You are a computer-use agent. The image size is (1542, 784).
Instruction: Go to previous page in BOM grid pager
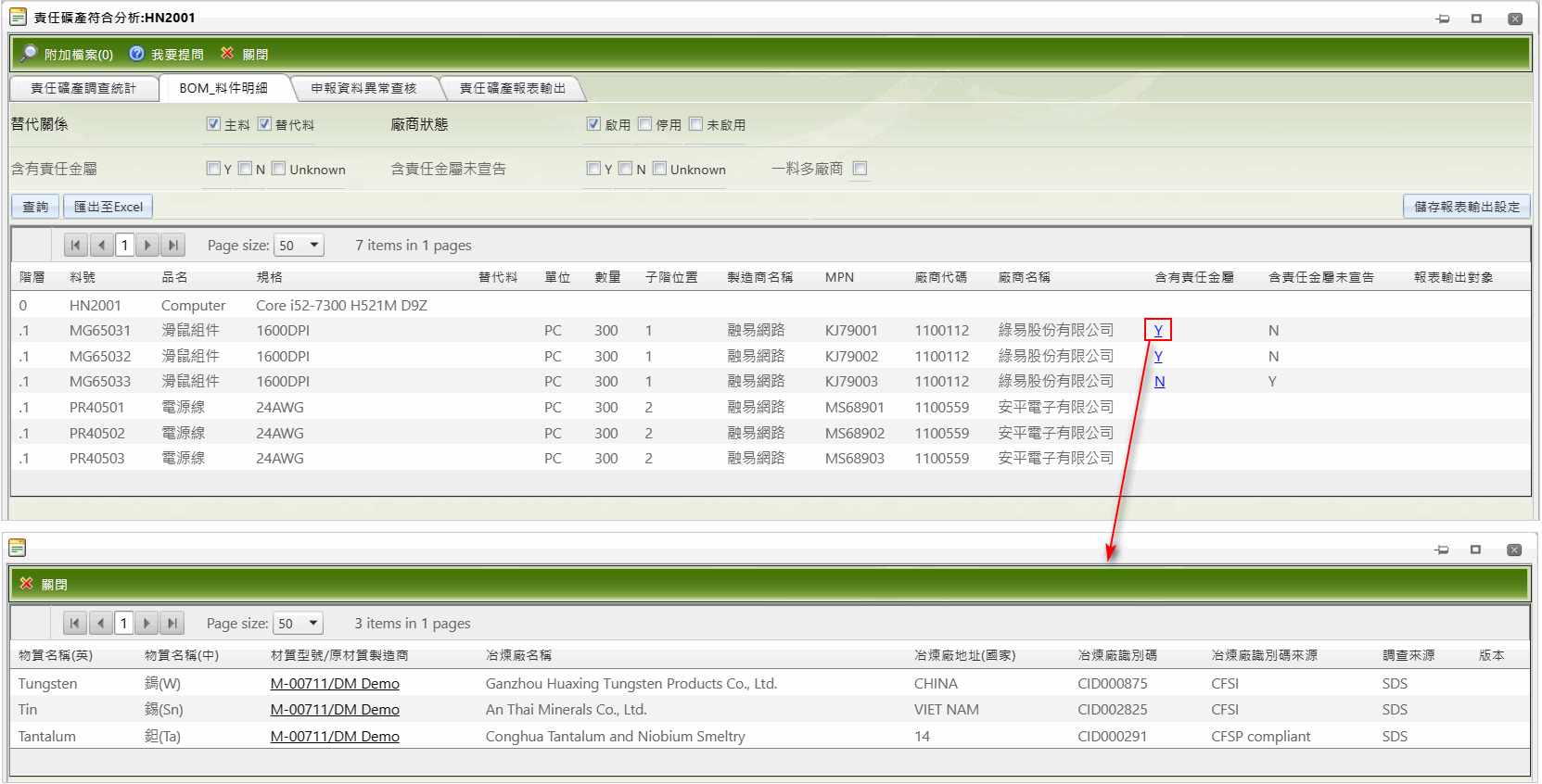click(x=101, y=246)
